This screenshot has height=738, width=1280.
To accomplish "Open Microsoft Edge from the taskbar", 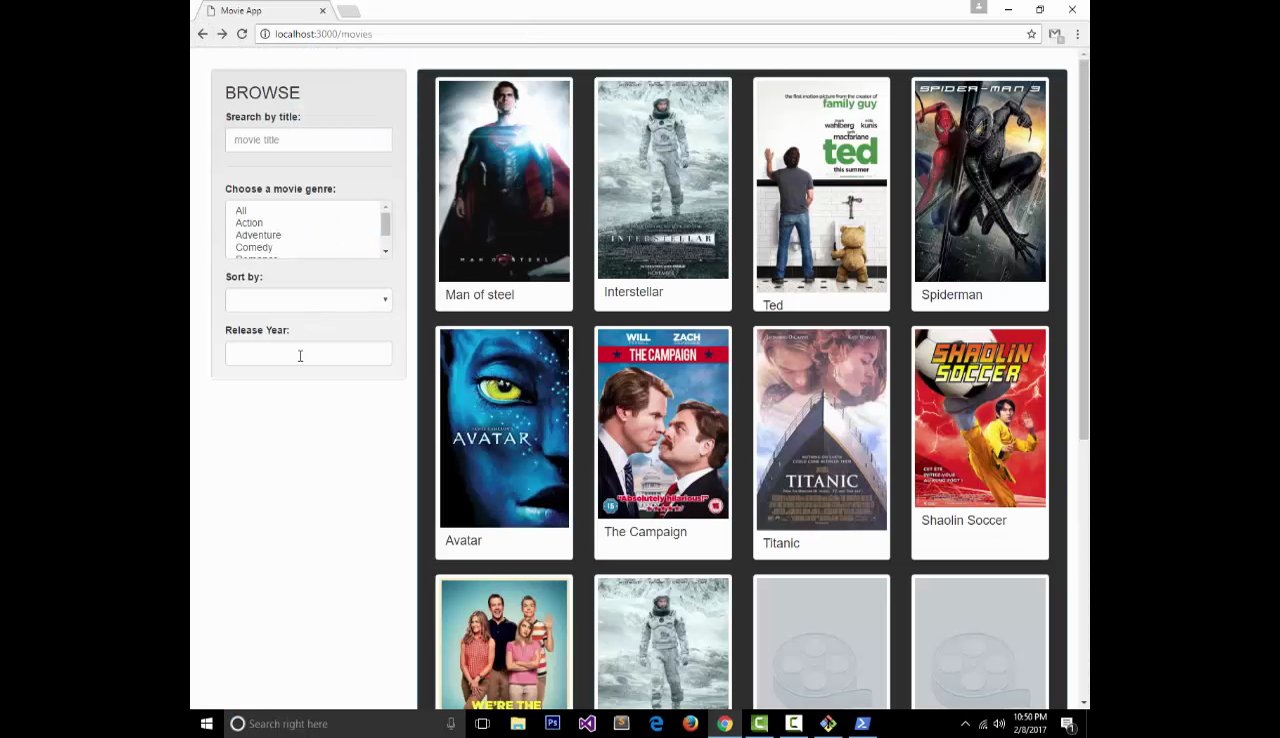I will 656,724.
